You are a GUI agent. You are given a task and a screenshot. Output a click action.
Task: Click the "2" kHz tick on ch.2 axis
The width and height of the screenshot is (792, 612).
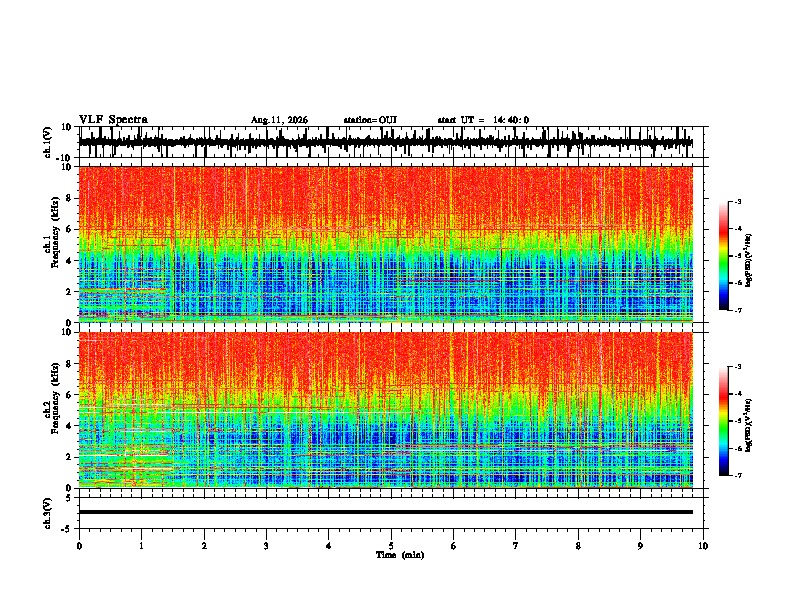coord(69,457)
